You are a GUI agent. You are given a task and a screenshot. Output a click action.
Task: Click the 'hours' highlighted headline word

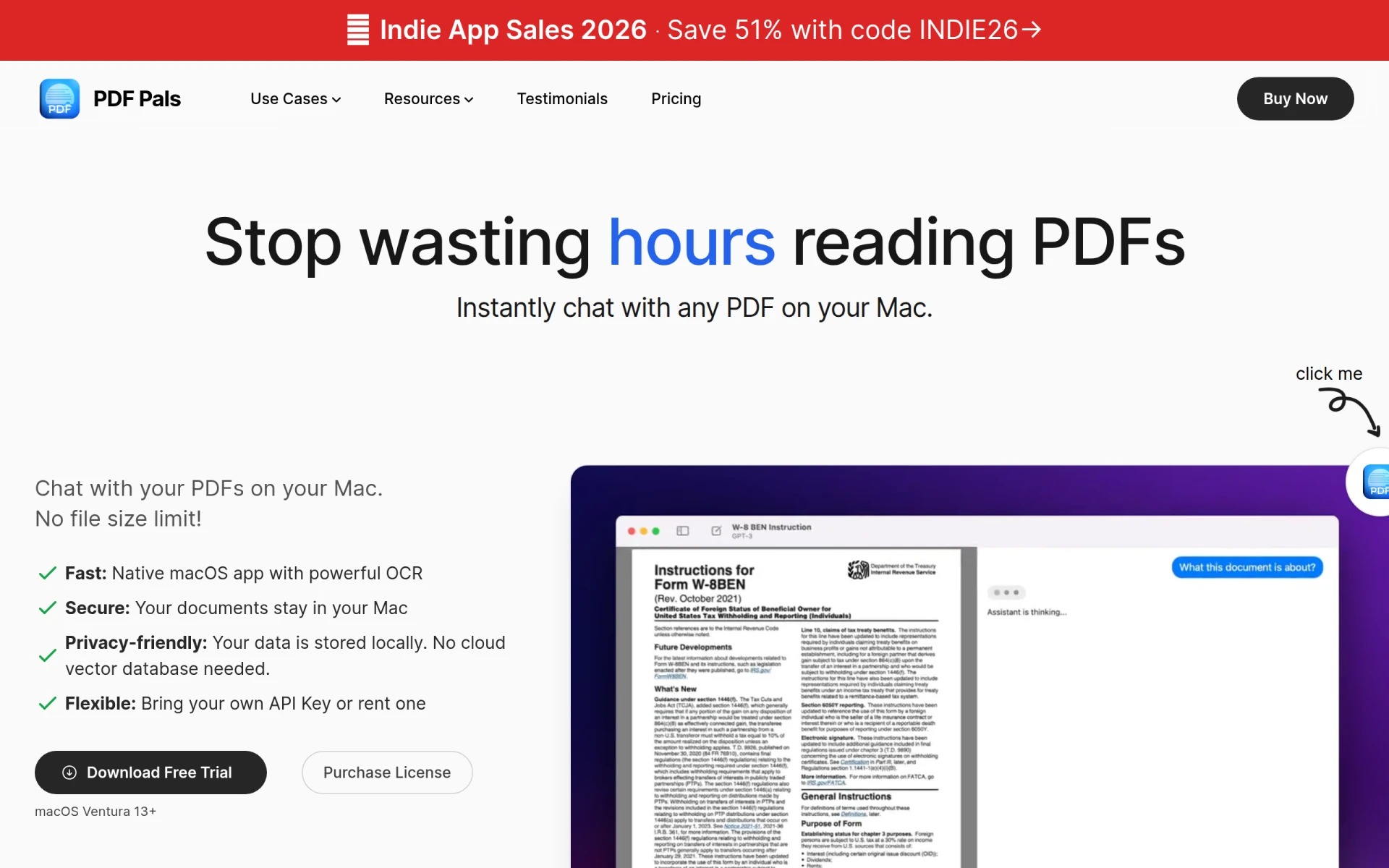[692, 242]
